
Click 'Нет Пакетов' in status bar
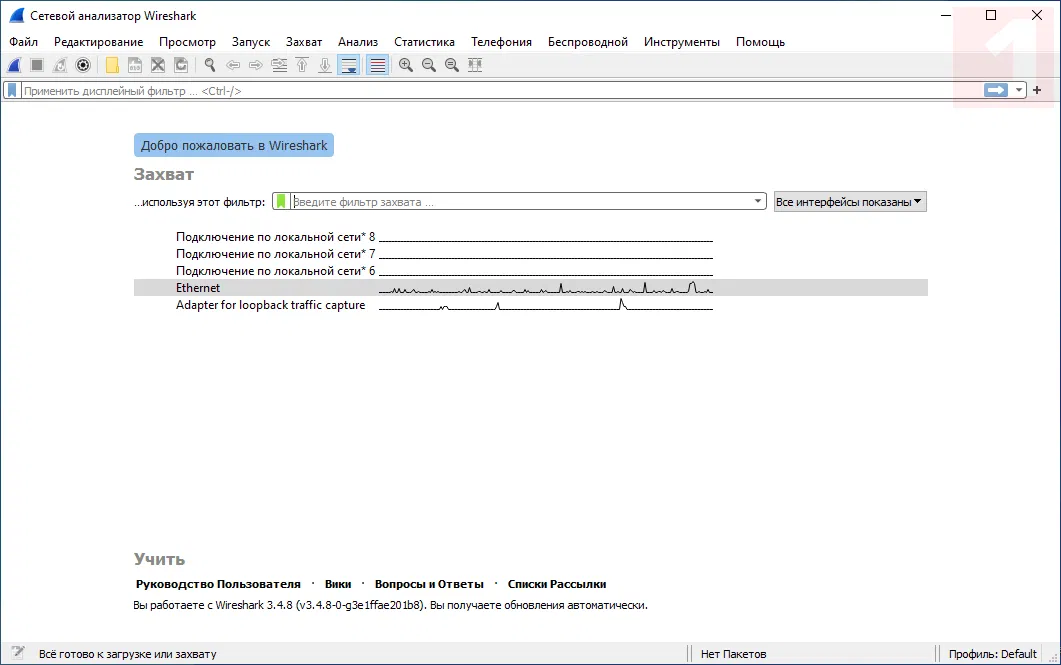coord(733,654)
